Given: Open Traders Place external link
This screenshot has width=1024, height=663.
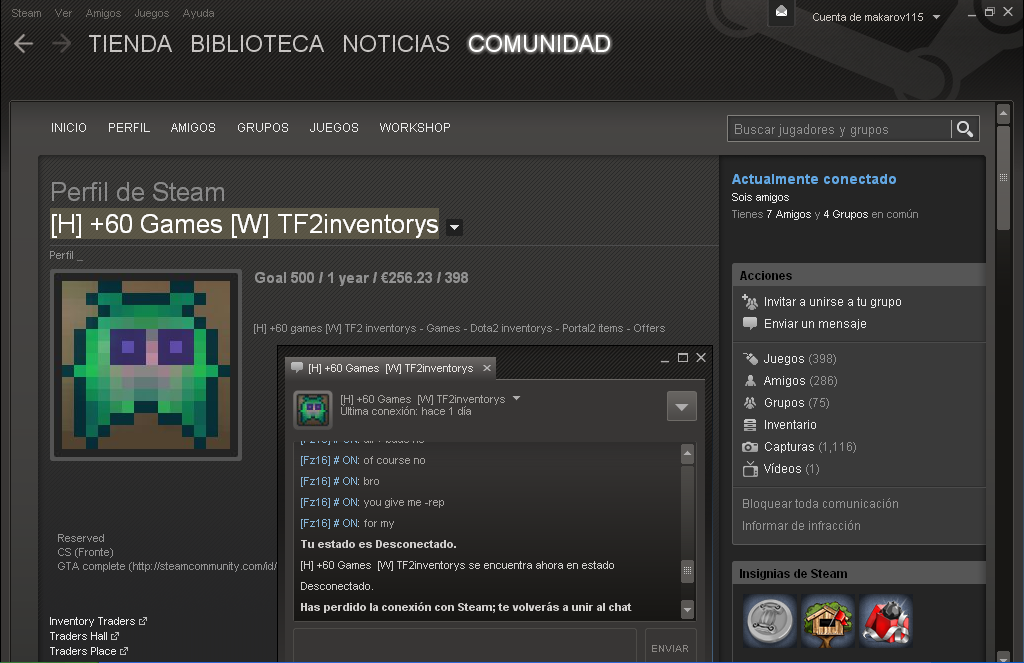Looking at the screenshot, I should [89, 651].
